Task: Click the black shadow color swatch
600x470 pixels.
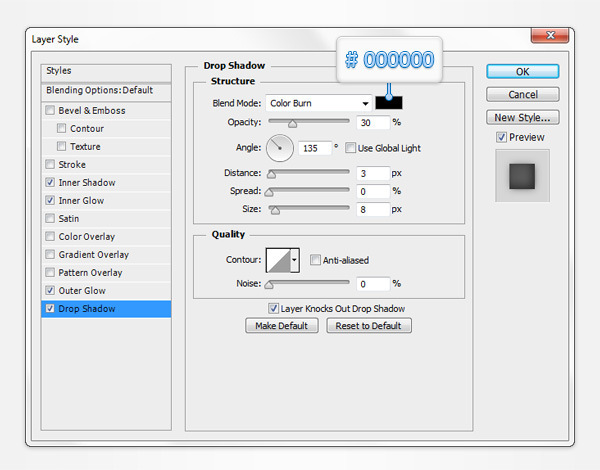Action: [389, 103]
